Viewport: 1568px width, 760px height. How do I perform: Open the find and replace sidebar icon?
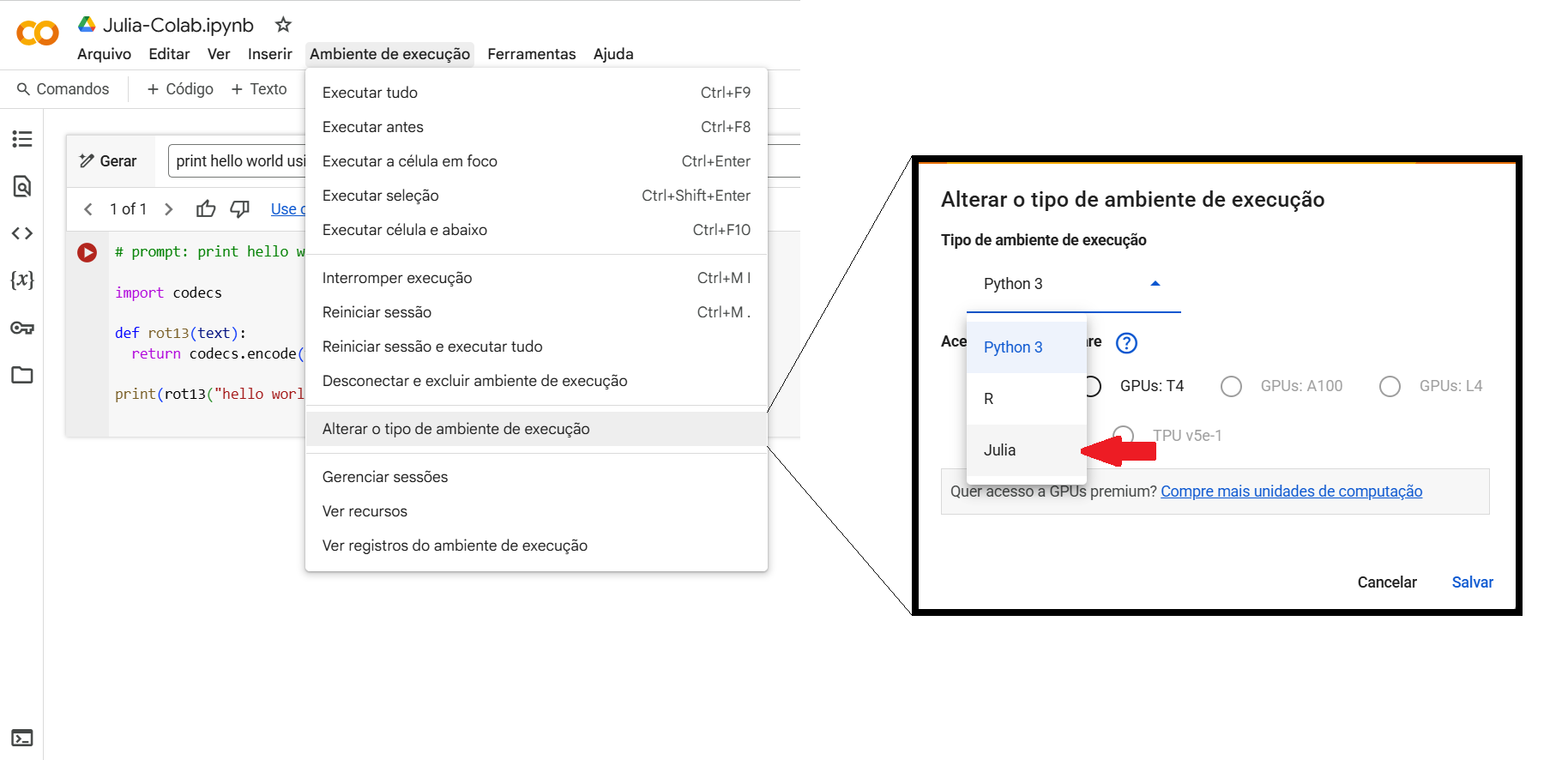pos(22,186)
